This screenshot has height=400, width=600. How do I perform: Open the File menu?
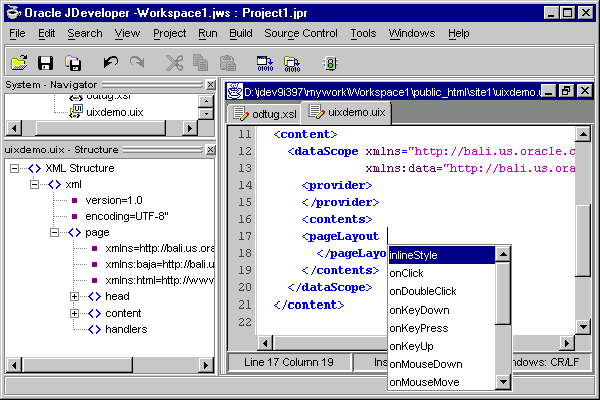coord(17,33)
